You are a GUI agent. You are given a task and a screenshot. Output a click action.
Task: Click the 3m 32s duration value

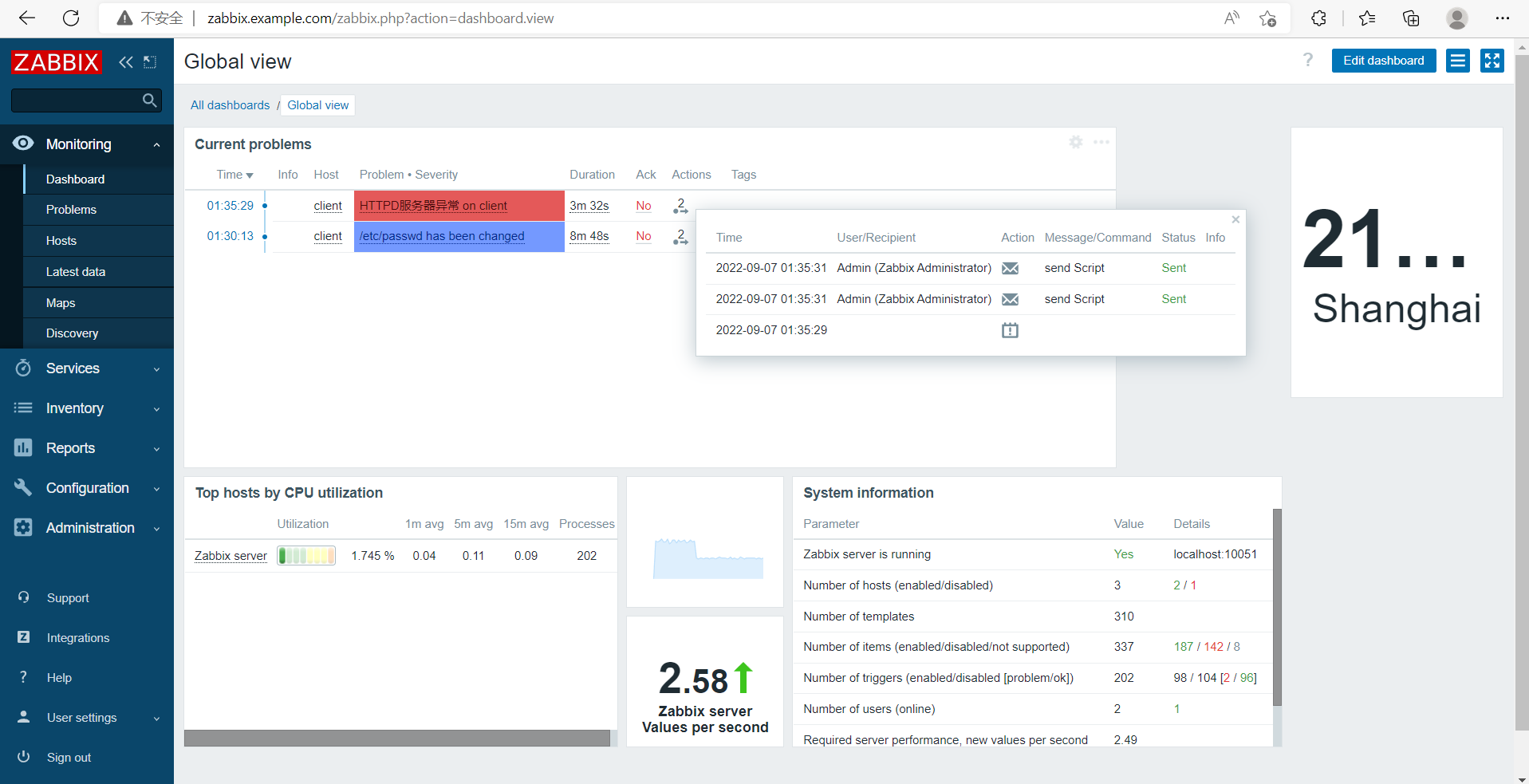pyautogui.click(x=589, y=206)
